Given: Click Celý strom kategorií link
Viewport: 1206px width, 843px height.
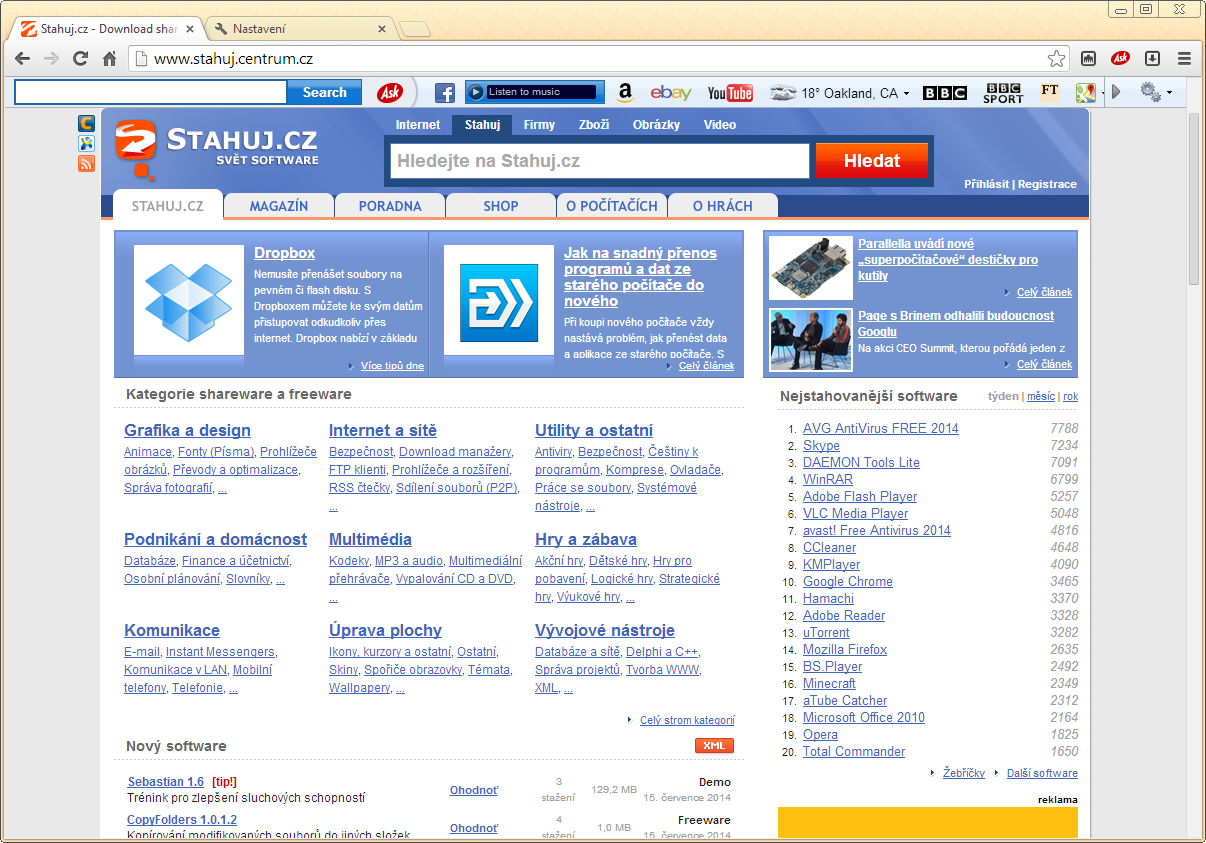Looking at the screenshot, I should (687, 720).
